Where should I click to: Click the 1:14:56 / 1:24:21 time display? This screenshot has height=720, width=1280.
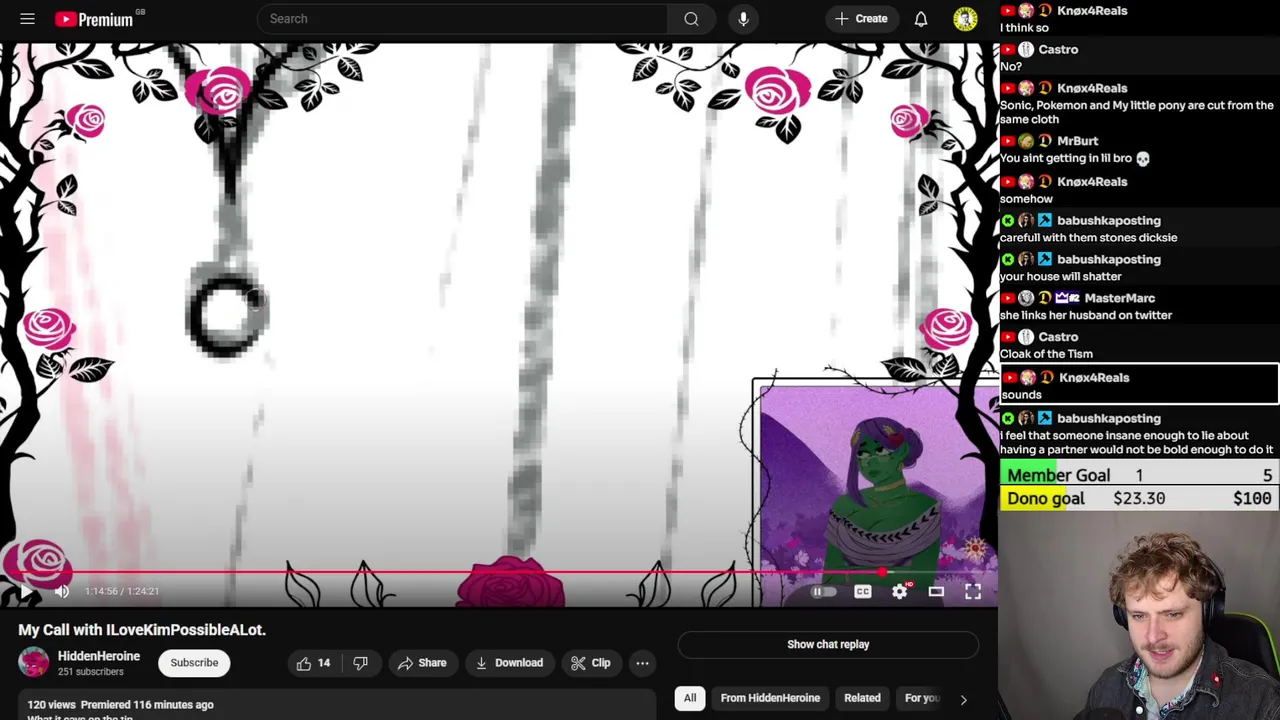pos(122,591)
